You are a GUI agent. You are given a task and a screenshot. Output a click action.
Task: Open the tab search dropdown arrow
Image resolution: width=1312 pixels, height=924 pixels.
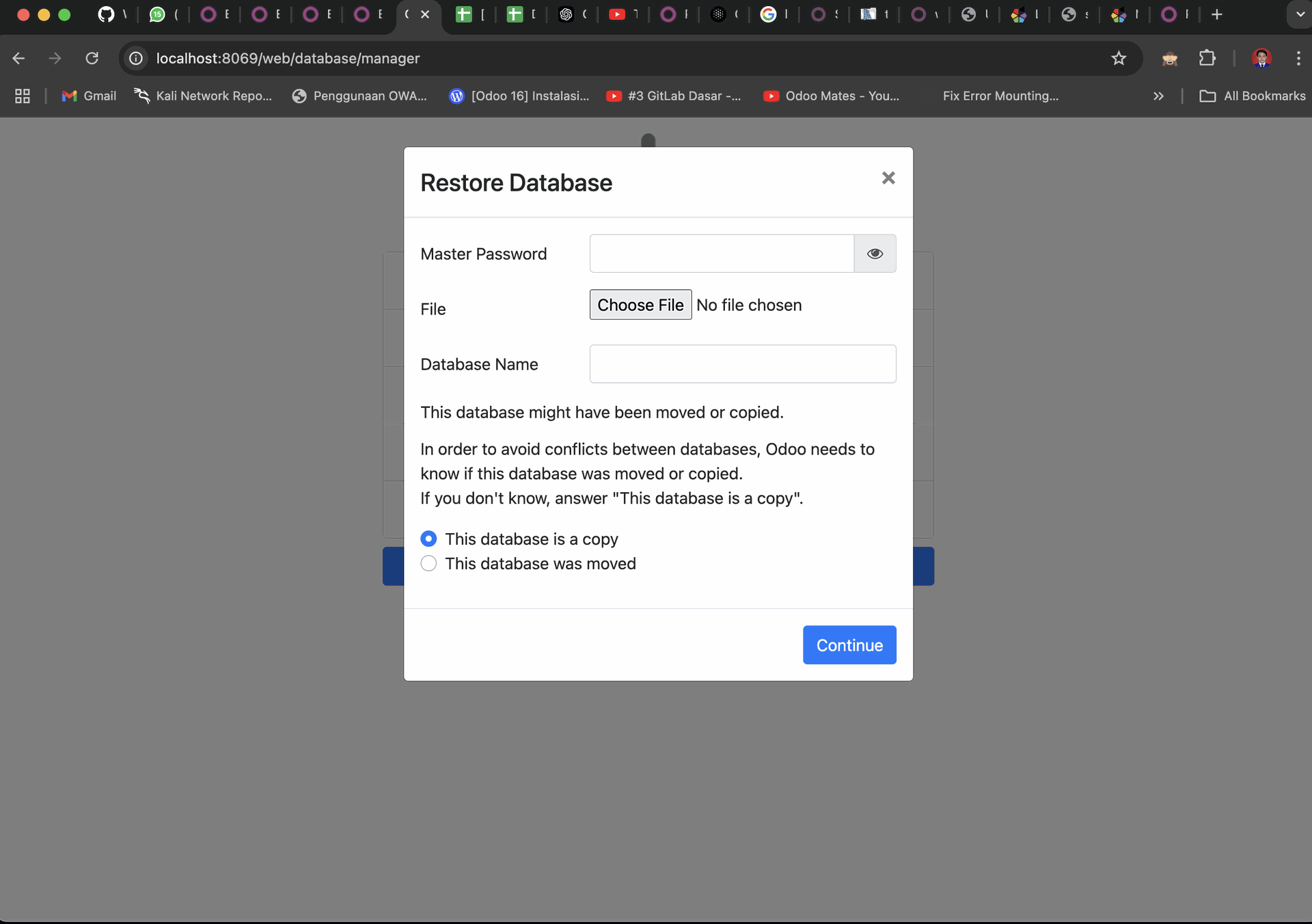point(1299,14)
